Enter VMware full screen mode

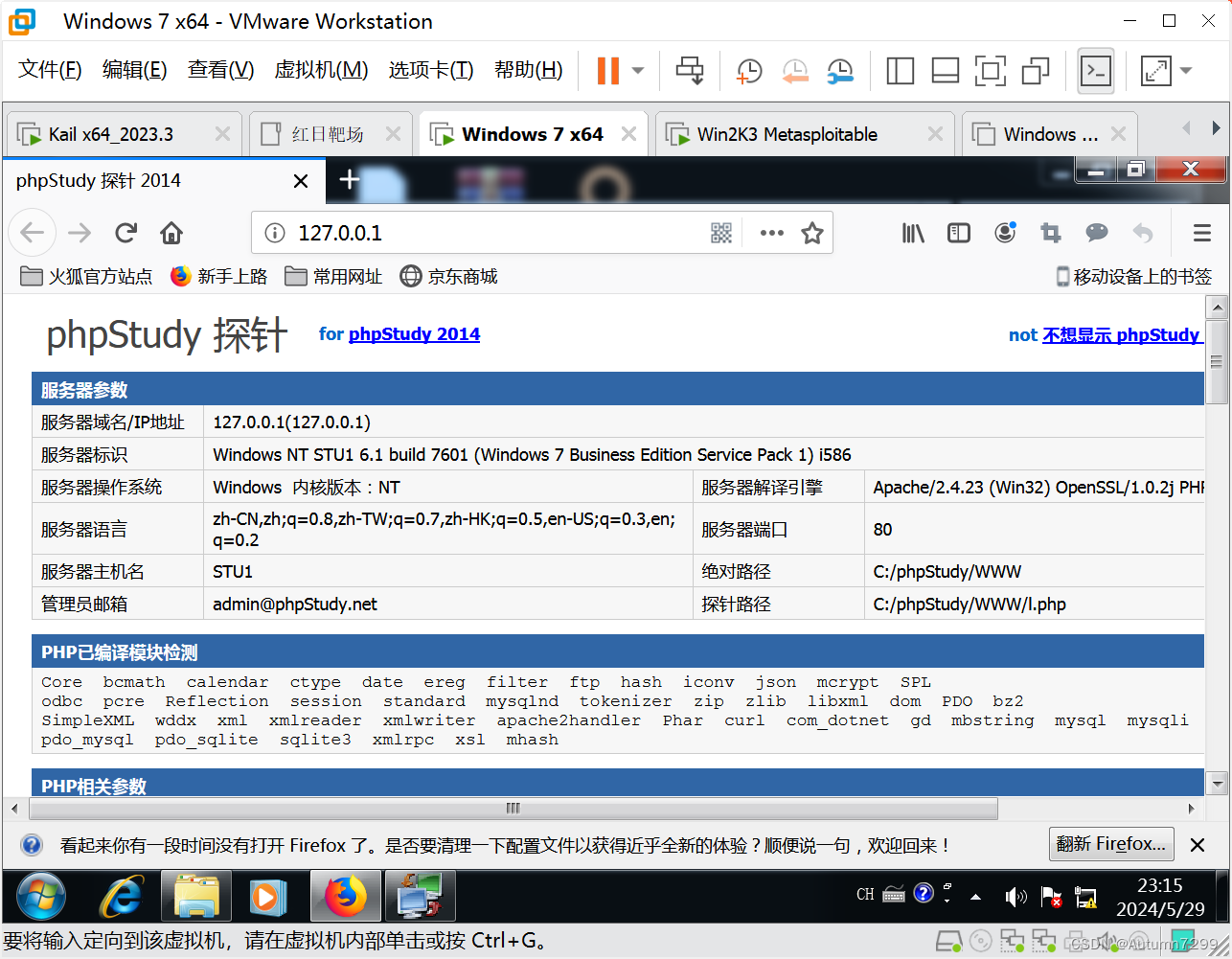(991, 70)
